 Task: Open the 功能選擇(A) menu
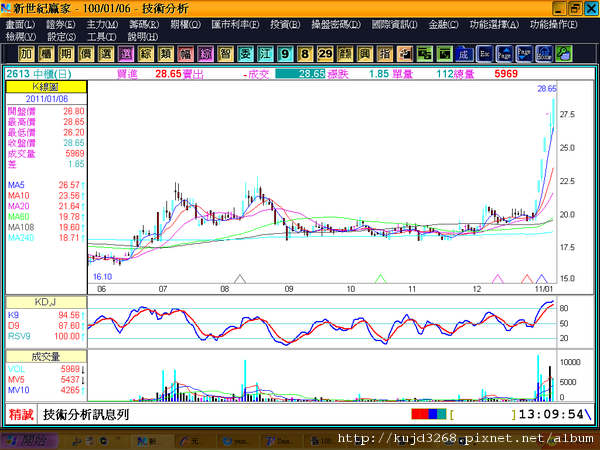point(494,24)
